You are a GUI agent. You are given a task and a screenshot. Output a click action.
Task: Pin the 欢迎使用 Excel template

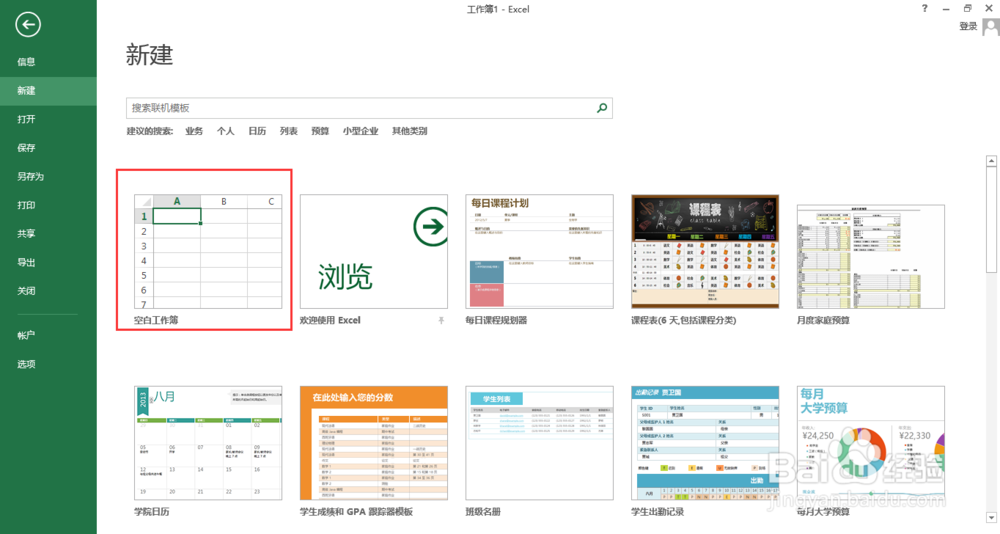[441, 320]
